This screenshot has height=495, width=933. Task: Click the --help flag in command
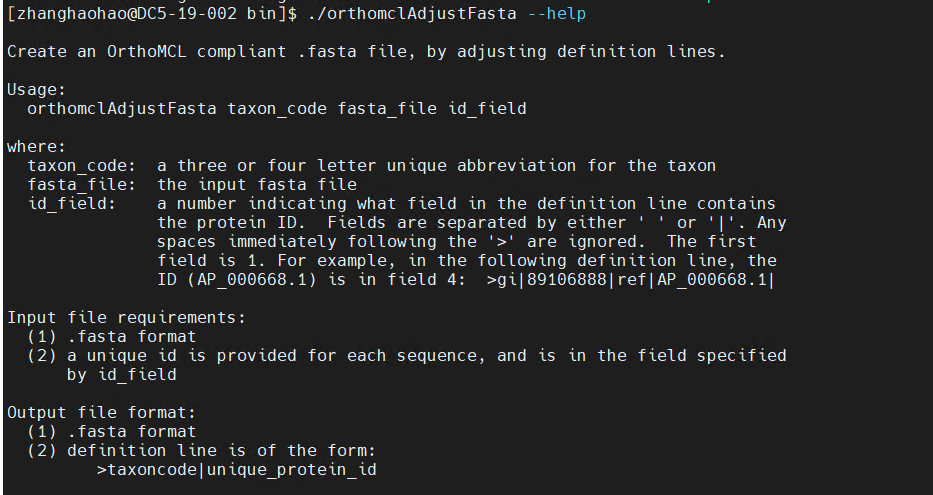point(557,14)
